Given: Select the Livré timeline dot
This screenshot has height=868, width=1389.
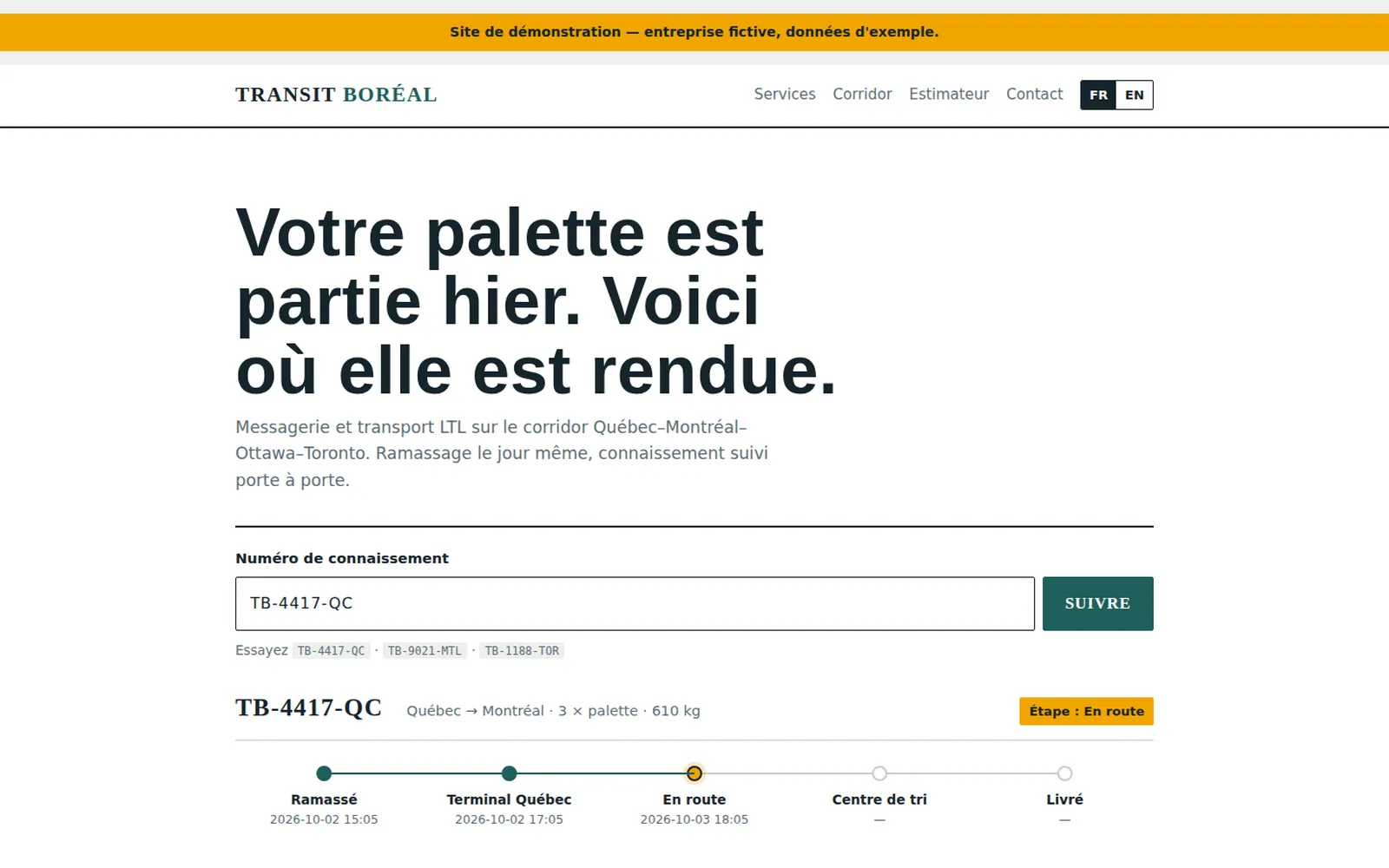Looking at the screenshot, I should coord(1065,773).
